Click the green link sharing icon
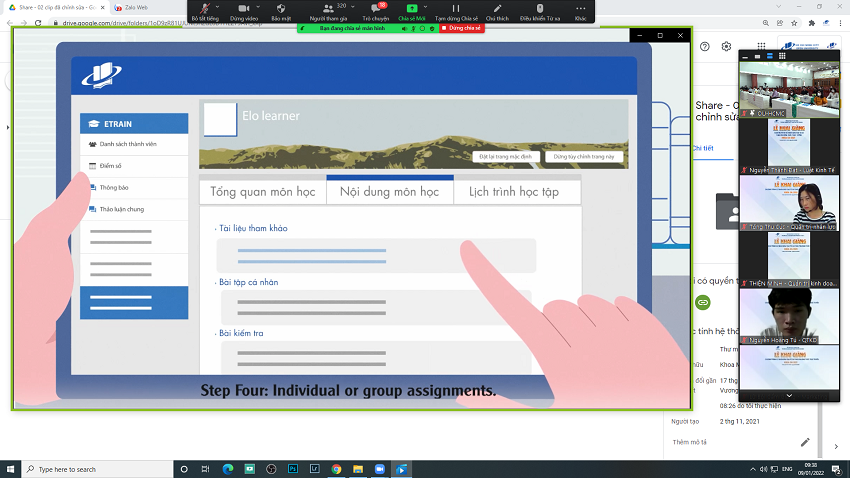The image size is (850, 478). 702,301
